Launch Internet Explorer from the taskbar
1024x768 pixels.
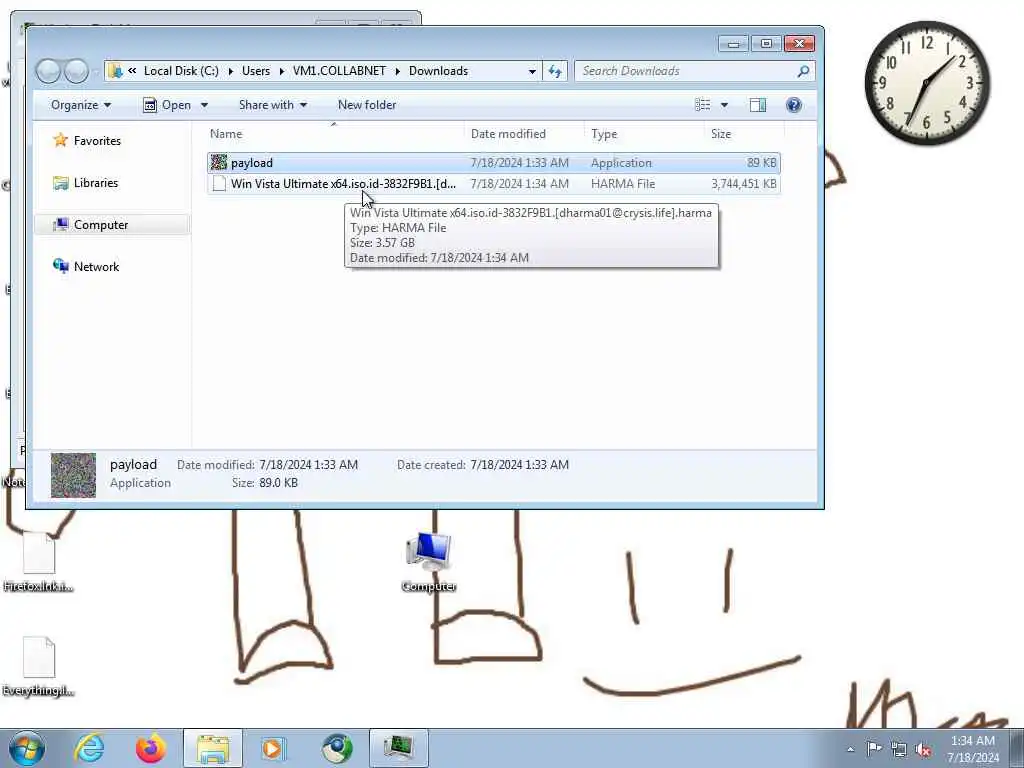(x=89, y=748)
